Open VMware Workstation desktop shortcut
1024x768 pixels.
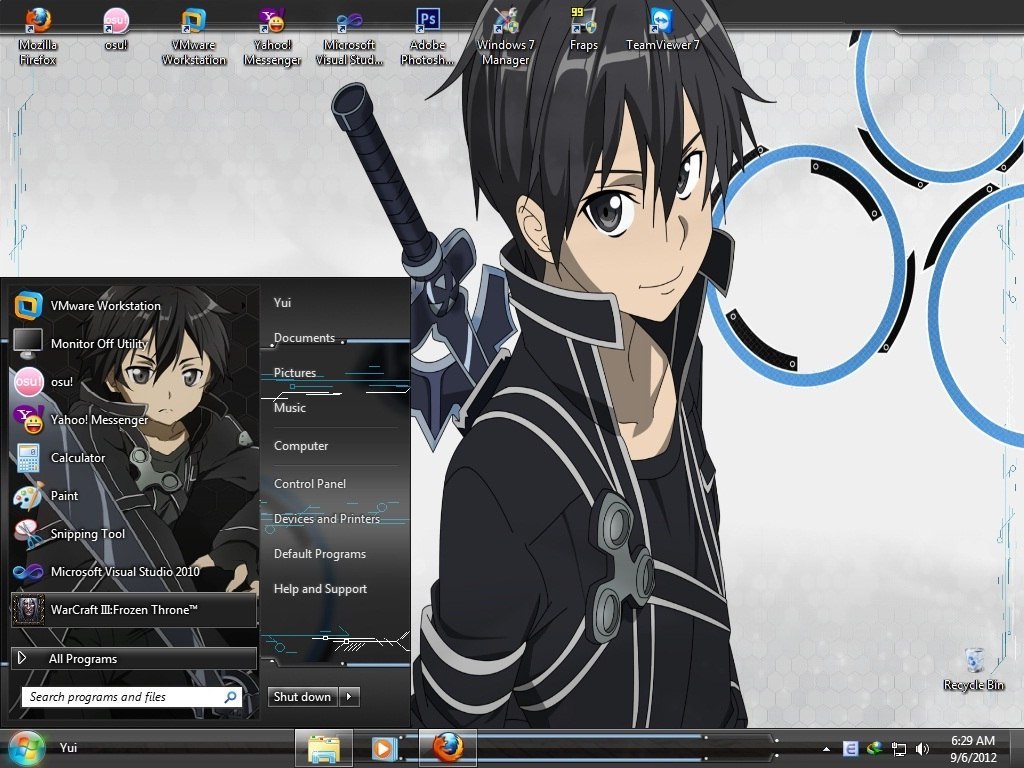[x=193, y=36]
